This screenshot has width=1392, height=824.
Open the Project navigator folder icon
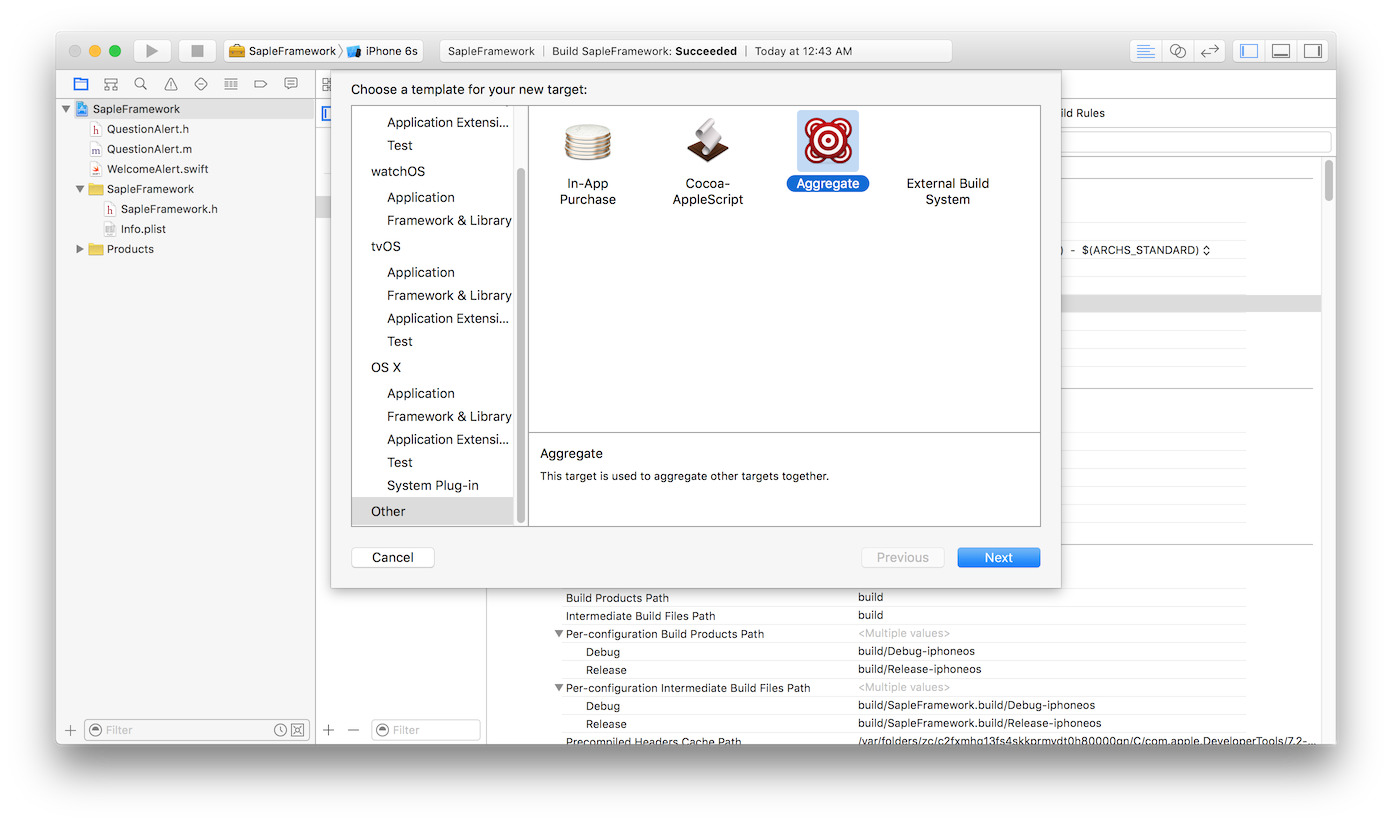coord(81,84)
